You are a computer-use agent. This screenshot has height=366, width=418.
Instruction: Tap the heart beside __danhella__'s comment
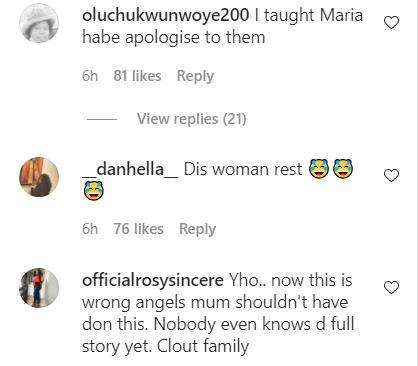click(391, 176)
